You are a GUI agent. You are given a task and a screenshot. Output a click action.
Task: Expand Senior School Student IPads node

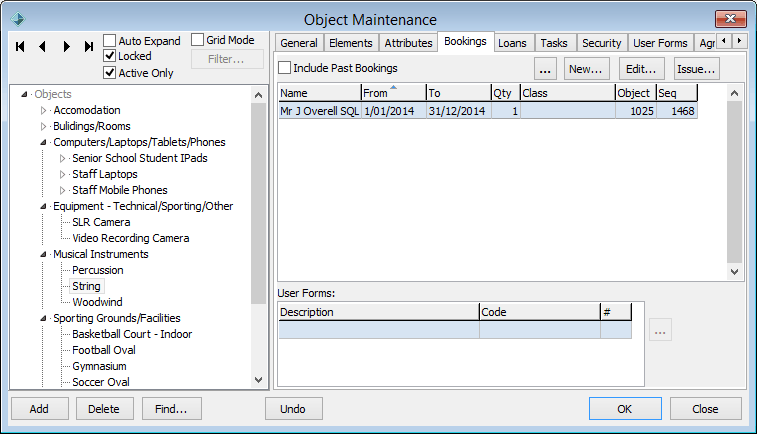pos(62,158)
